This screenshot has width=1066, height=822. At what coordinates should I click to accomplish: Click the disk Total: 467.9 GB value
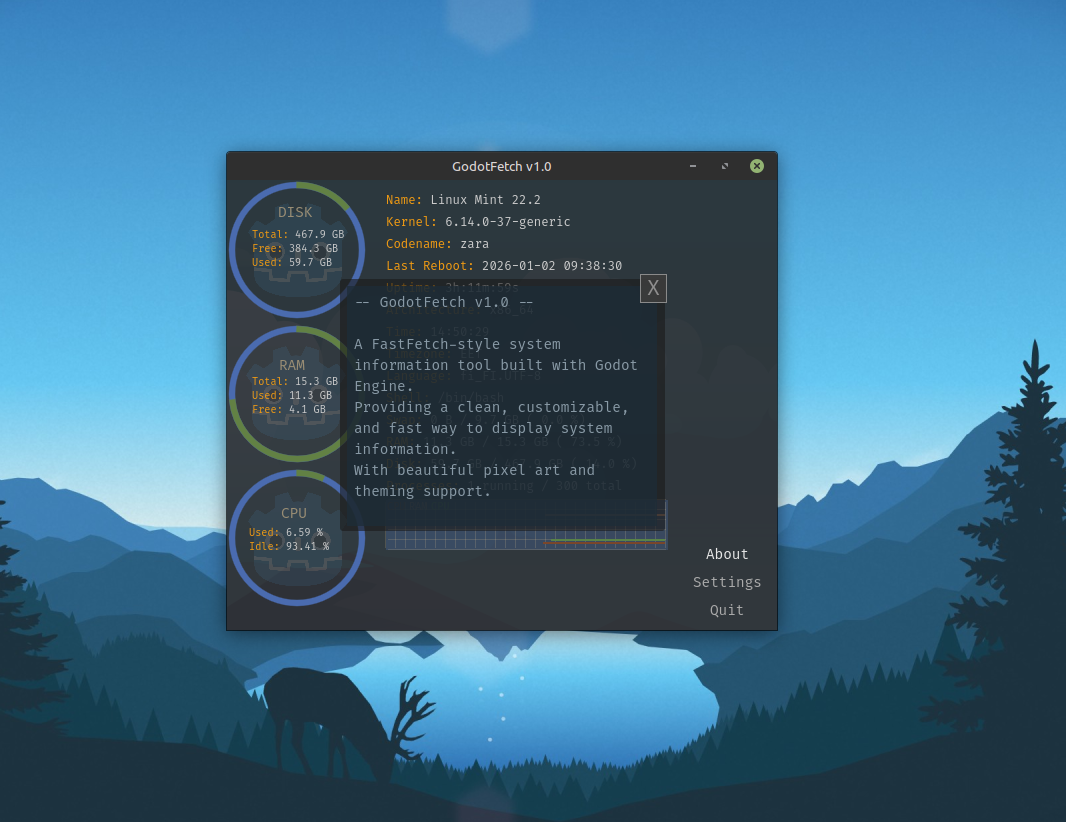pyautogui.click(x=298, y=234)
